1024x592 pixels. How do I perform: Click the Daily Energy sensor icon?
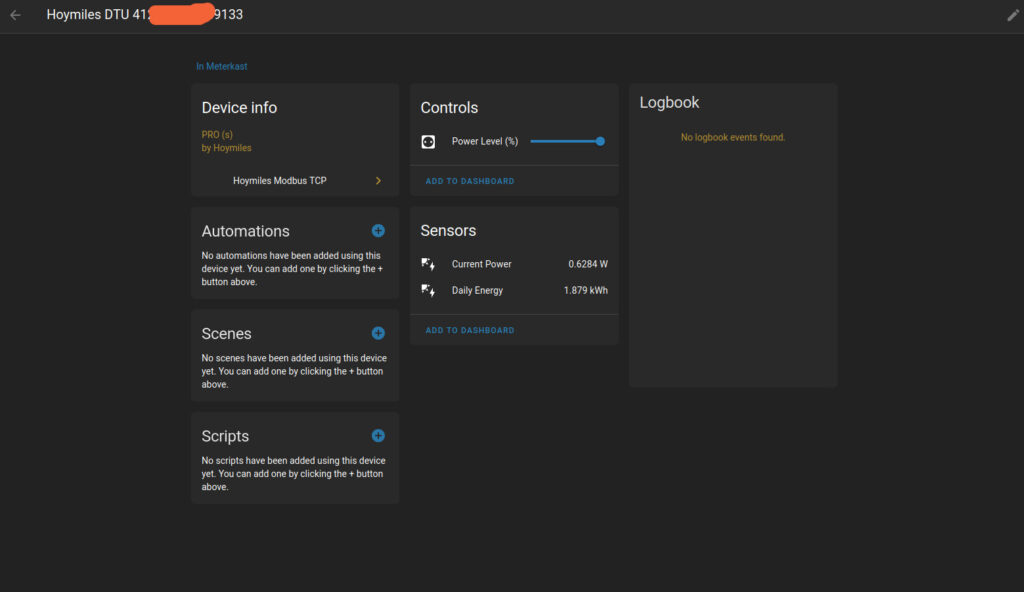[x=428, y=290]
